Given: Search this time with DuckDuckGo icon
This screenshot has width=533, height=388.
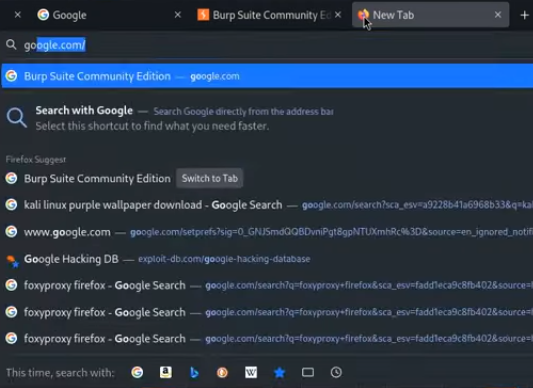Looking at the screenshot, I should (x=222, y=372).
